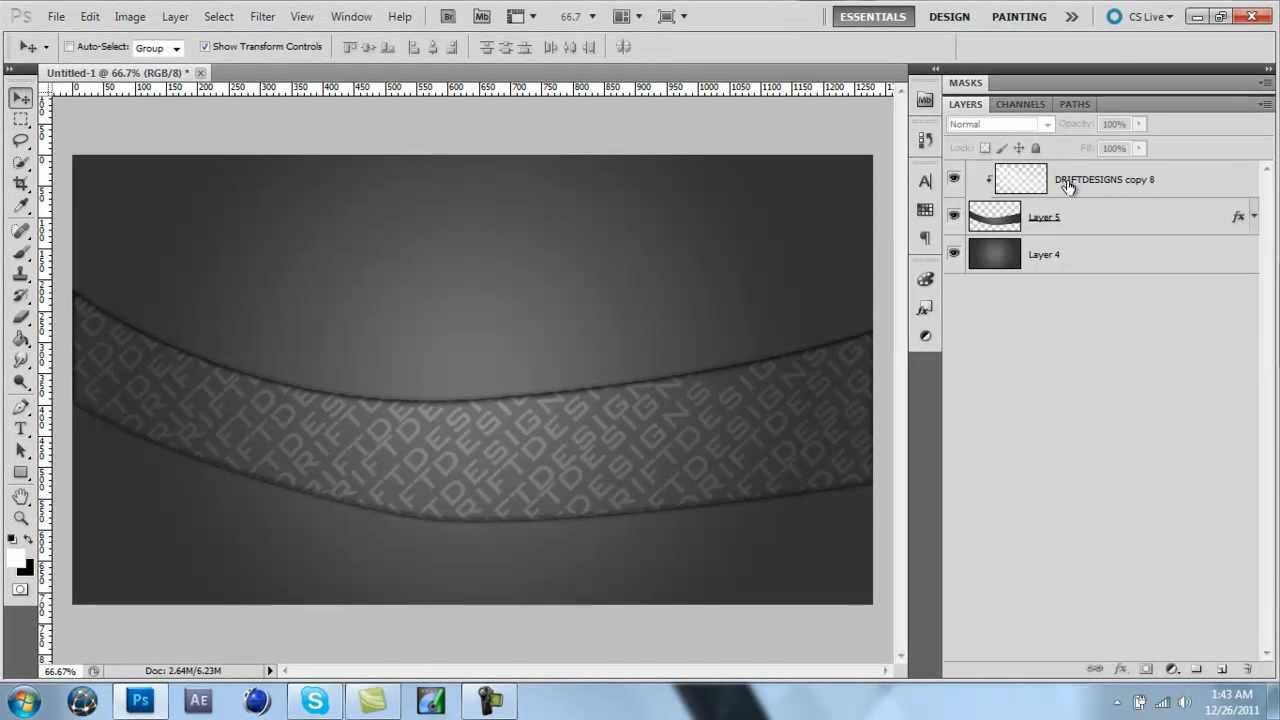The image size is (1280, 720).
Task: Create a new layer group
Action: (x=1197, y=669)
